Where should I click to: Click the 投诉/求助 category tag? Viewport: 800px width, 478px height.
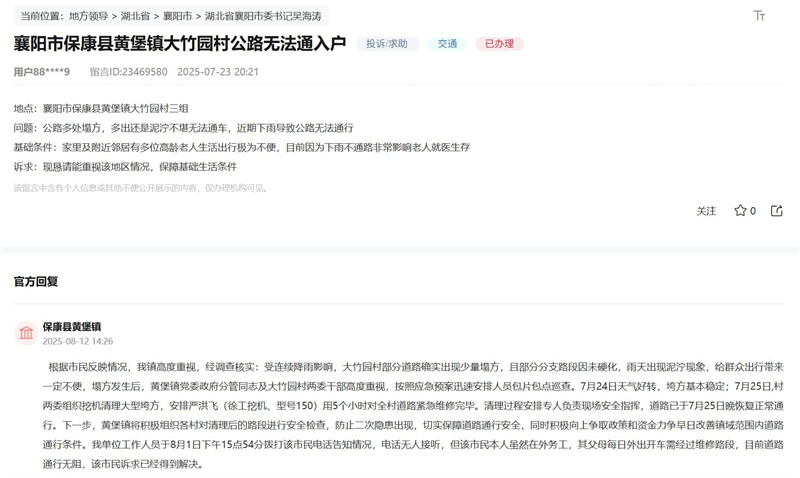387,44
